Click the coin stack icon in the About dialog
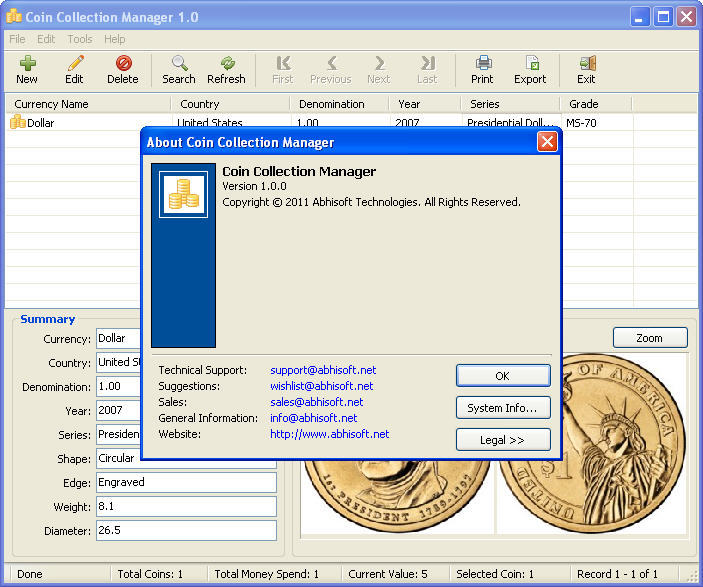Image resolution: width=703 pixels, height=587 pixels. click(x=183, y=194)
